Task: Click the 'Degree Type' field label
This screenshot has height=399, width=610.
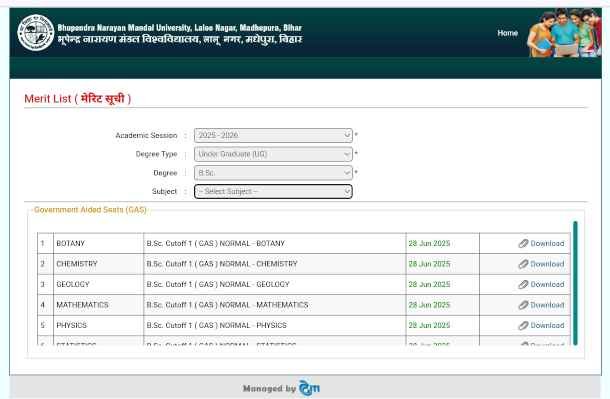Action: (156, 154)
